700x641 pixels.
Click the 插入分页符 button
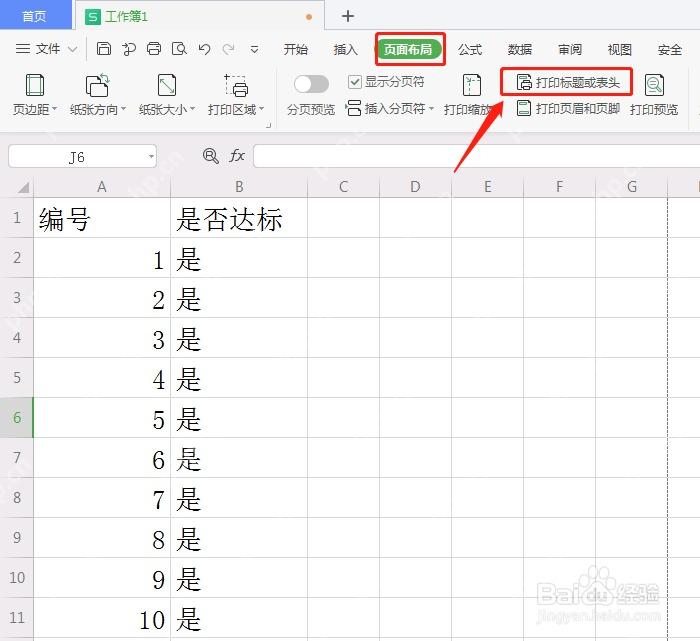point(387,108)
